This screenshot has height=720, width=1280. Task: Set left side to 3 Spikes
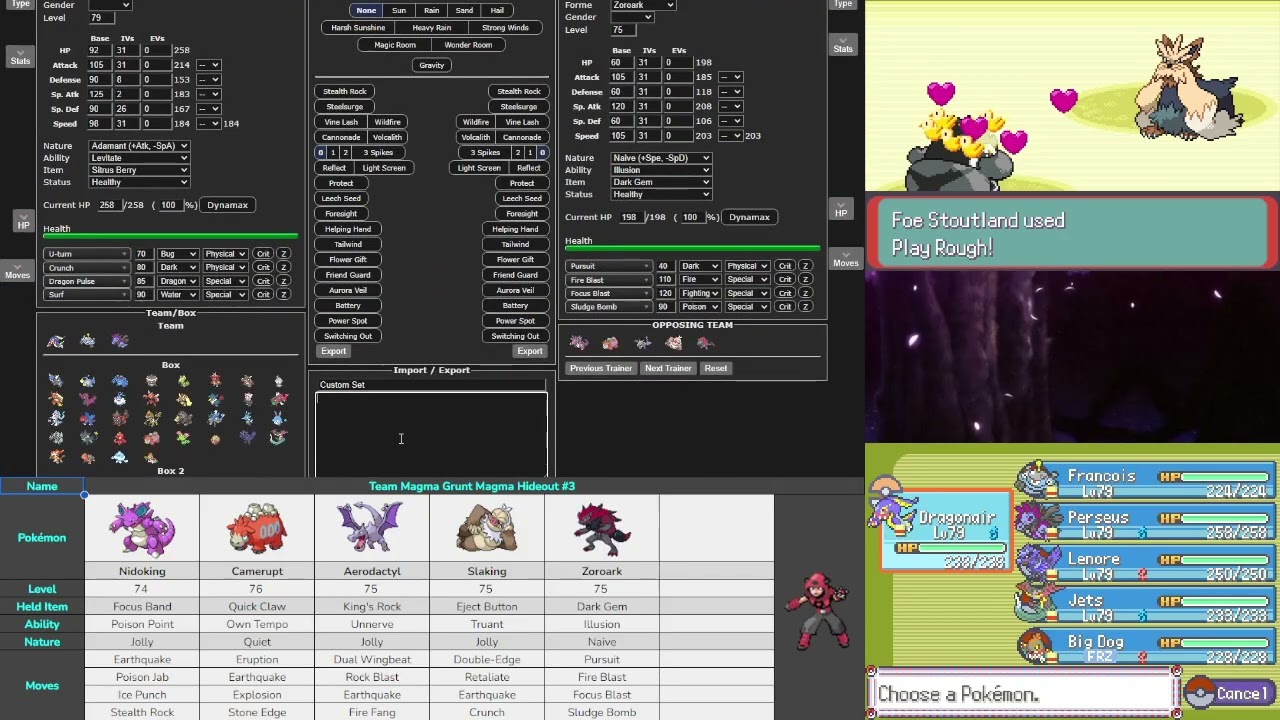pos(378,152)
